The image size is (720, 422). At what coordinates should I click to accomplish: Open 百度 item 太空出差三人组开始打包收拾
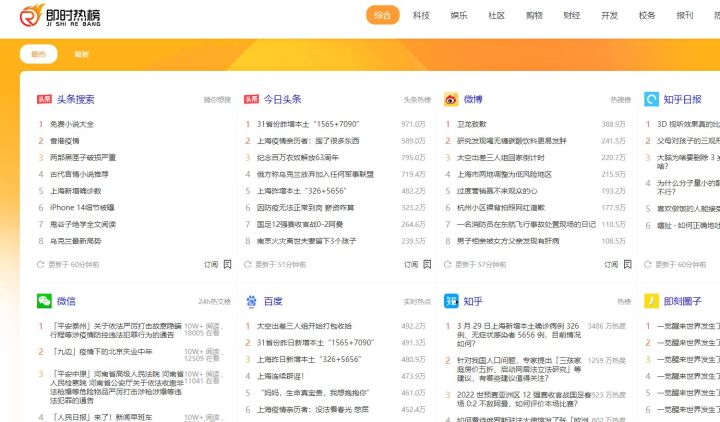coord(304,326)
